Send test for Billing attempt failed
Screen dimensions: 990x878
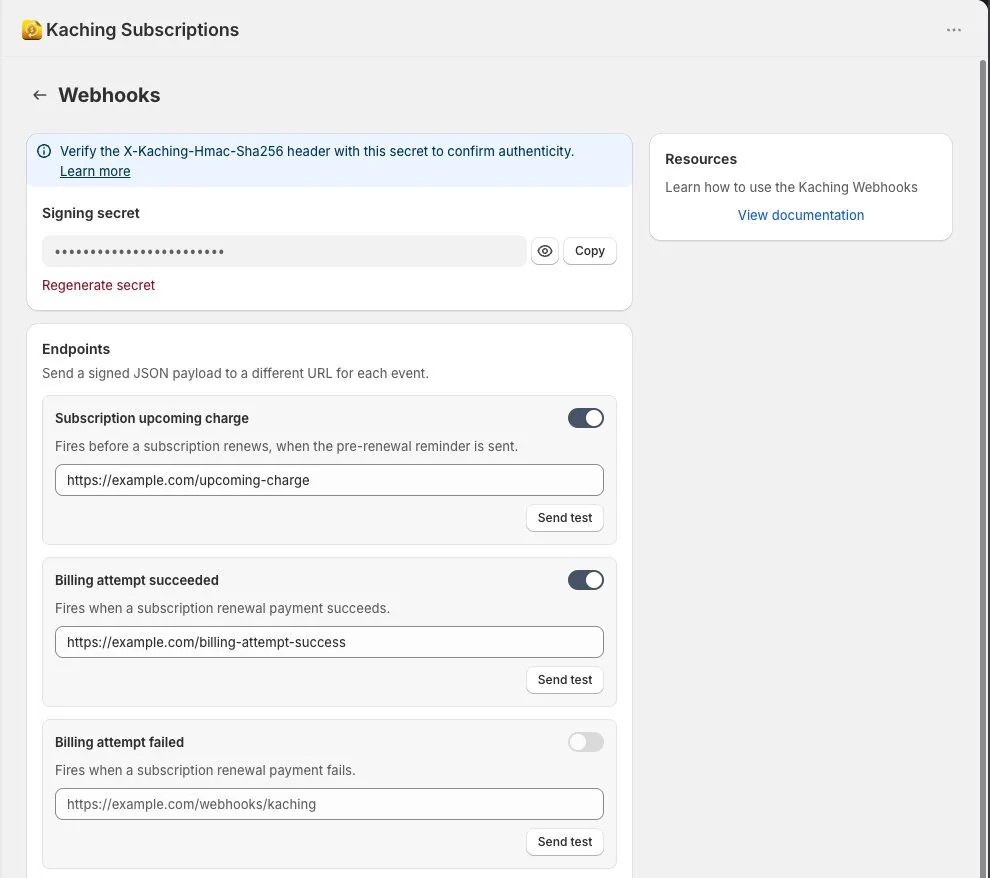(x=565, y=842)
